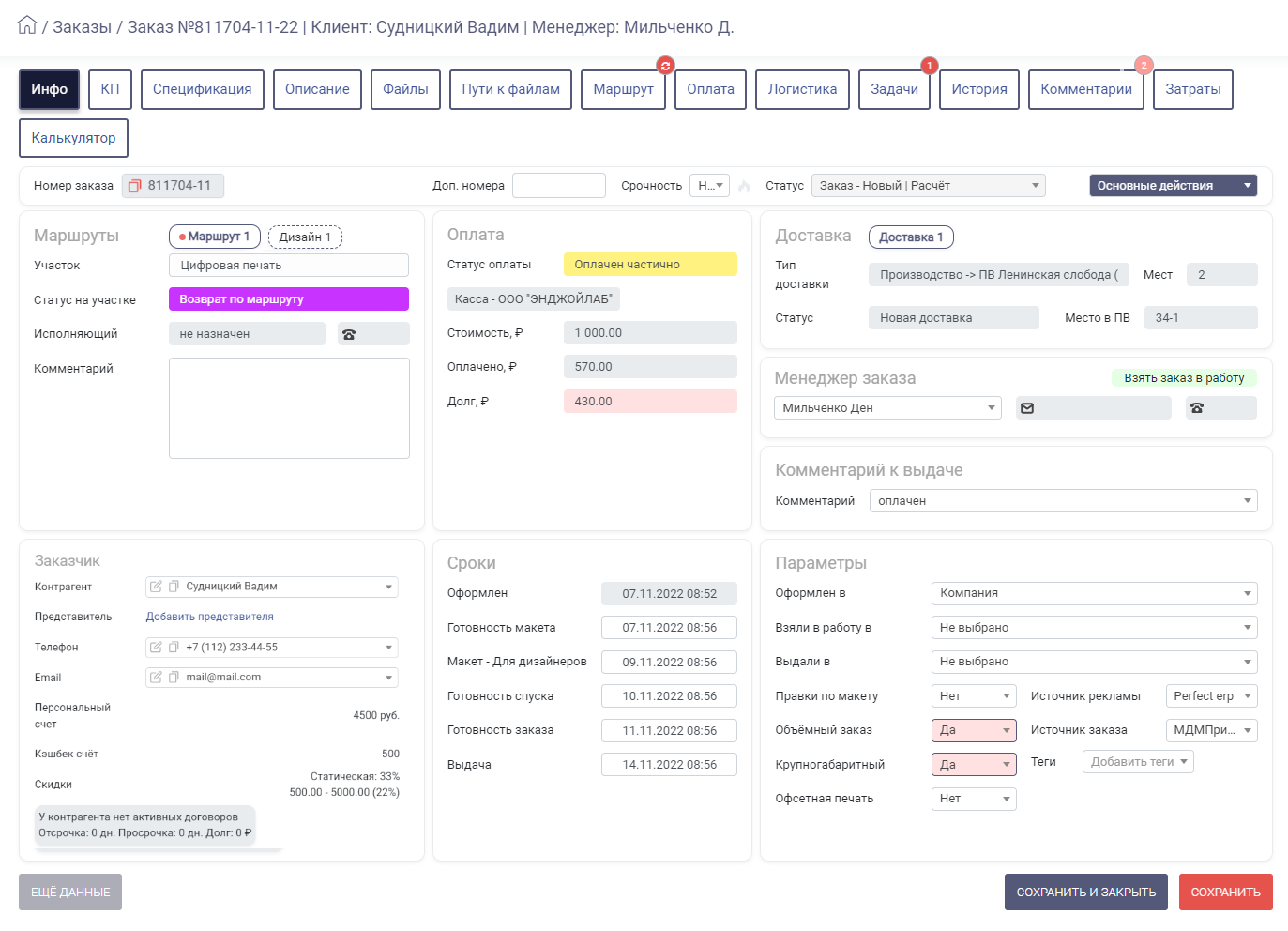The image size is (1288, 931).
Task: Click manager phone icon
Action: click(1197, 408)
